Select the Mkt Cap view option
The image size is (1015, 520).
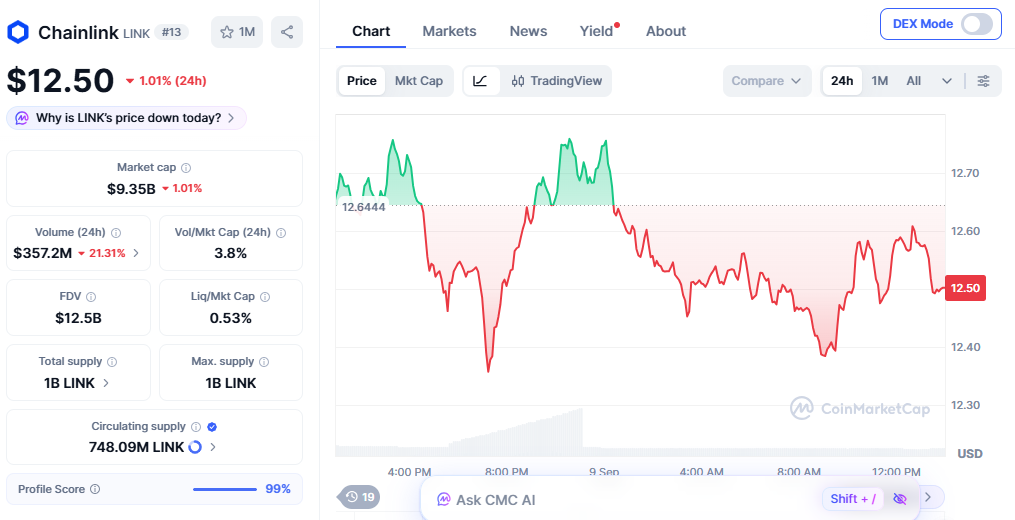(x=419, y=81)
